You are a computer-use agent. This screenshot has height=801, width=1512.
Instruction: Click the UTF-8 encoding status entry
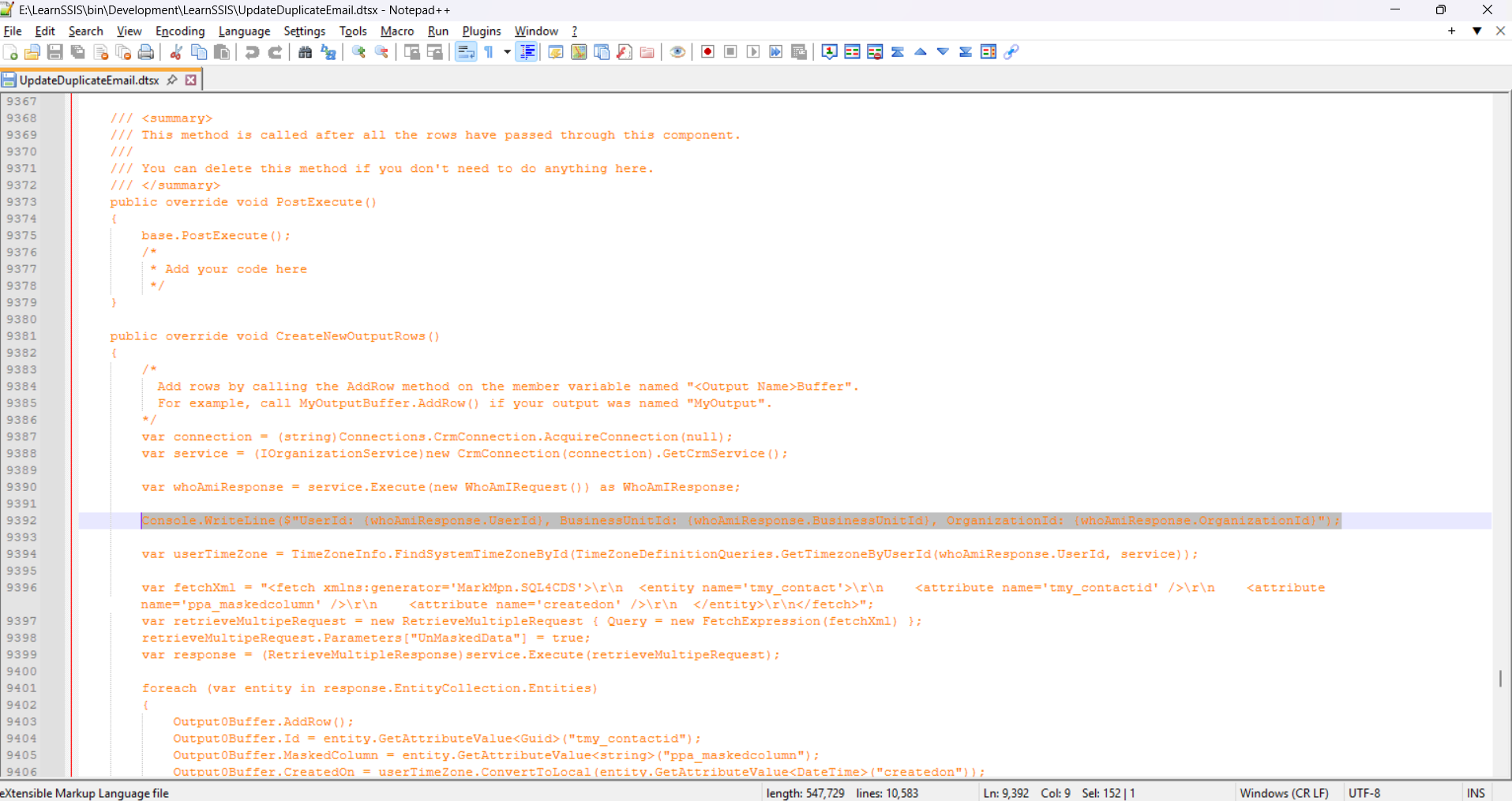1364,793
